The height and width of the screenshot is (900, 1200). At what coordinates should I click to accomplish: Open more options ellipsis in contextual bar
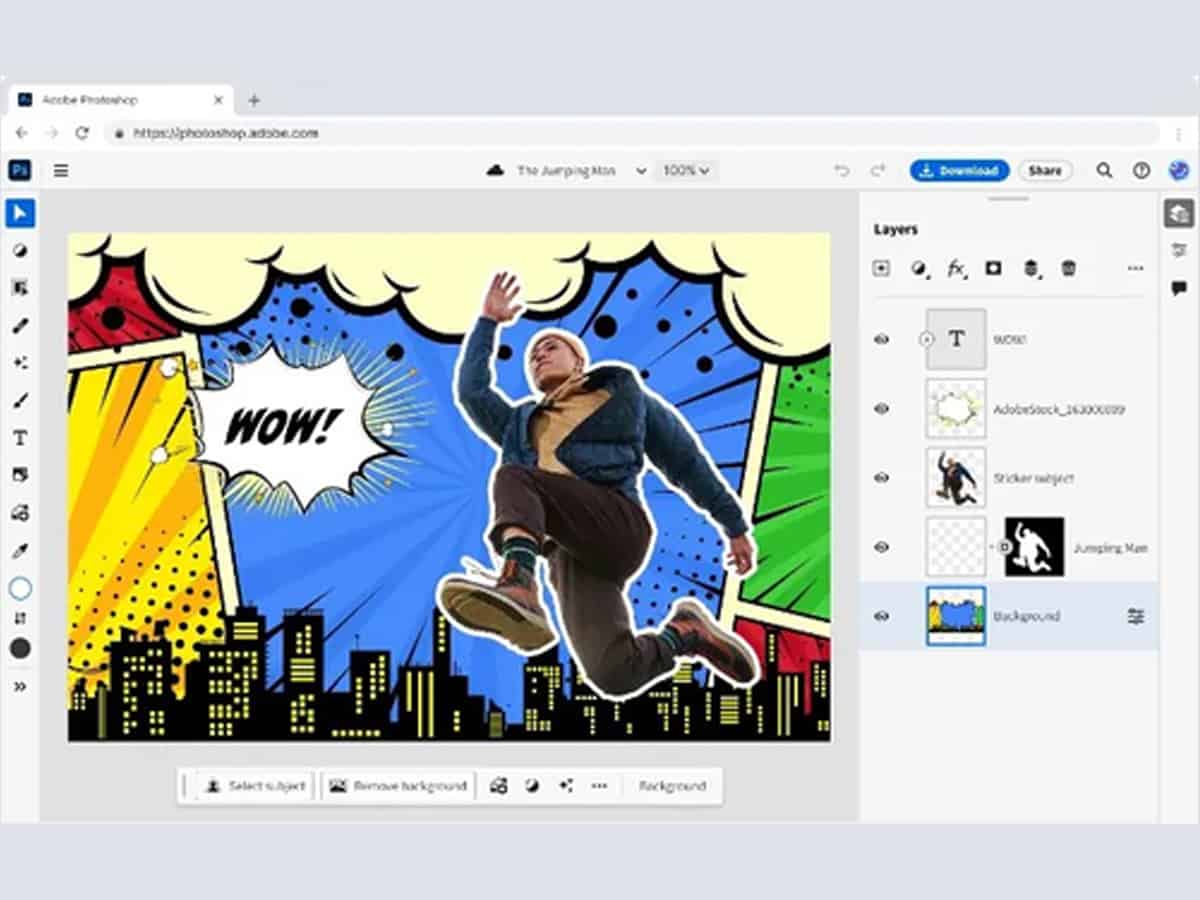click(x=599, y=786)
